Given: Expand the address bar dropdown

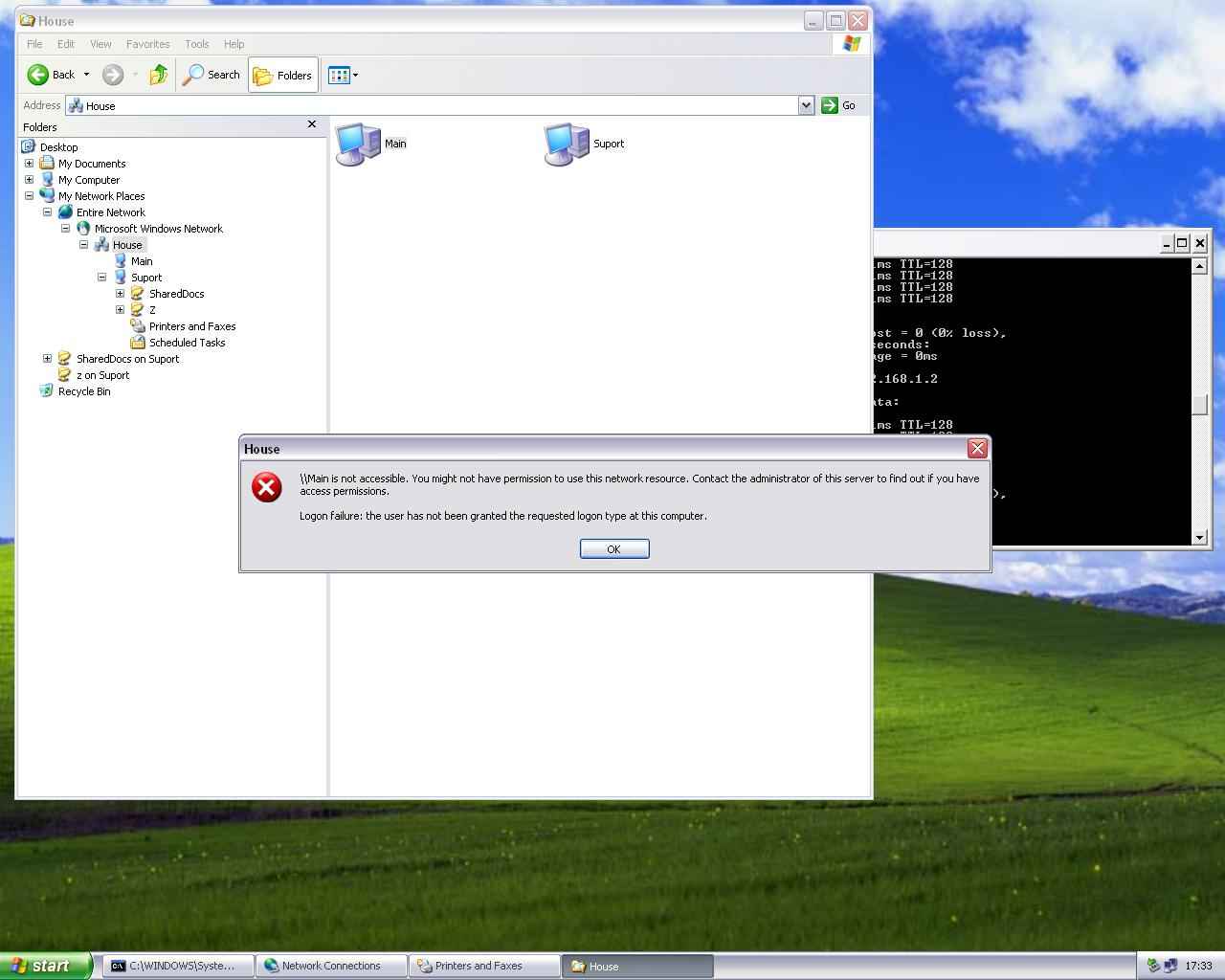Looking at the screenshot, I should click(x=806, y=105).
